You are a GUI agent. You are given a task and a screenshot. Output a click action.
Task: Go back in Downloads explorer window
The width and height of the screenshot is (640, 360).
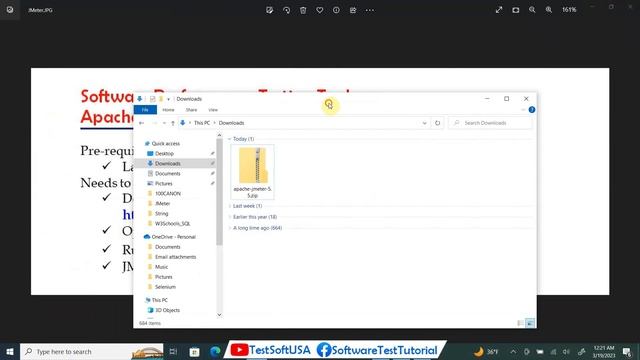pos(142,123)
